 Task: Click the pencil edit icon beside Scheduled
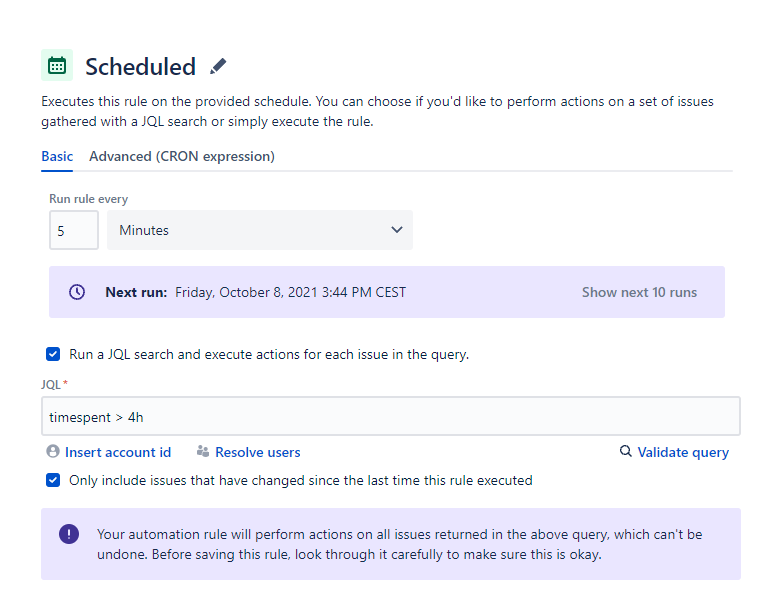pos(218,67)
